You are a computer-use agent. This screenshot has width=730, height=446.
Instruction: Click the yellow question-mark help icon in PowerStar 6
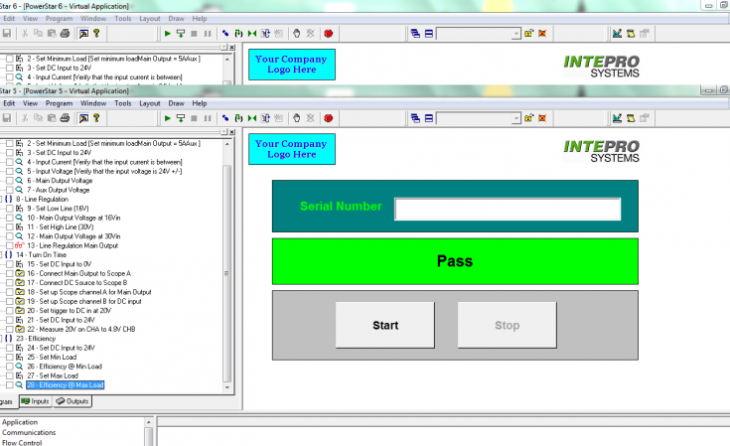[x=96, y=34]
